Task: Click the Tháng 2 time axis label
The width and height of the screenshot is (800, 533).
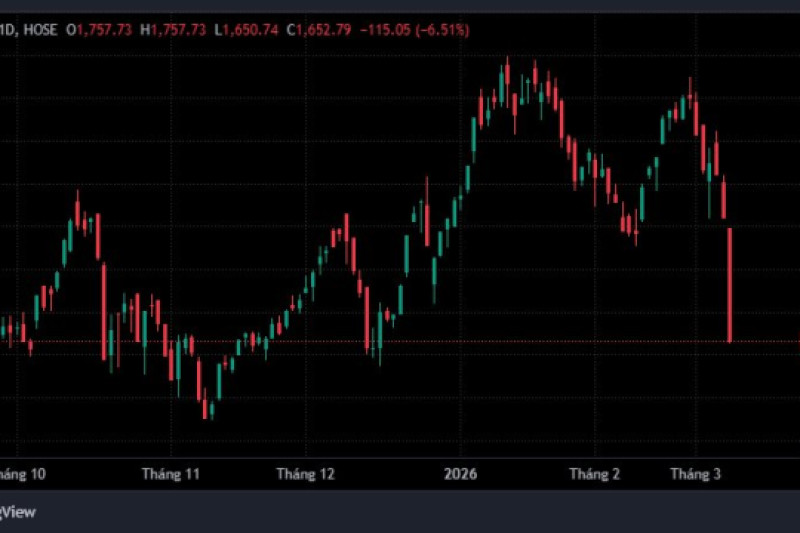Action: 594,474
